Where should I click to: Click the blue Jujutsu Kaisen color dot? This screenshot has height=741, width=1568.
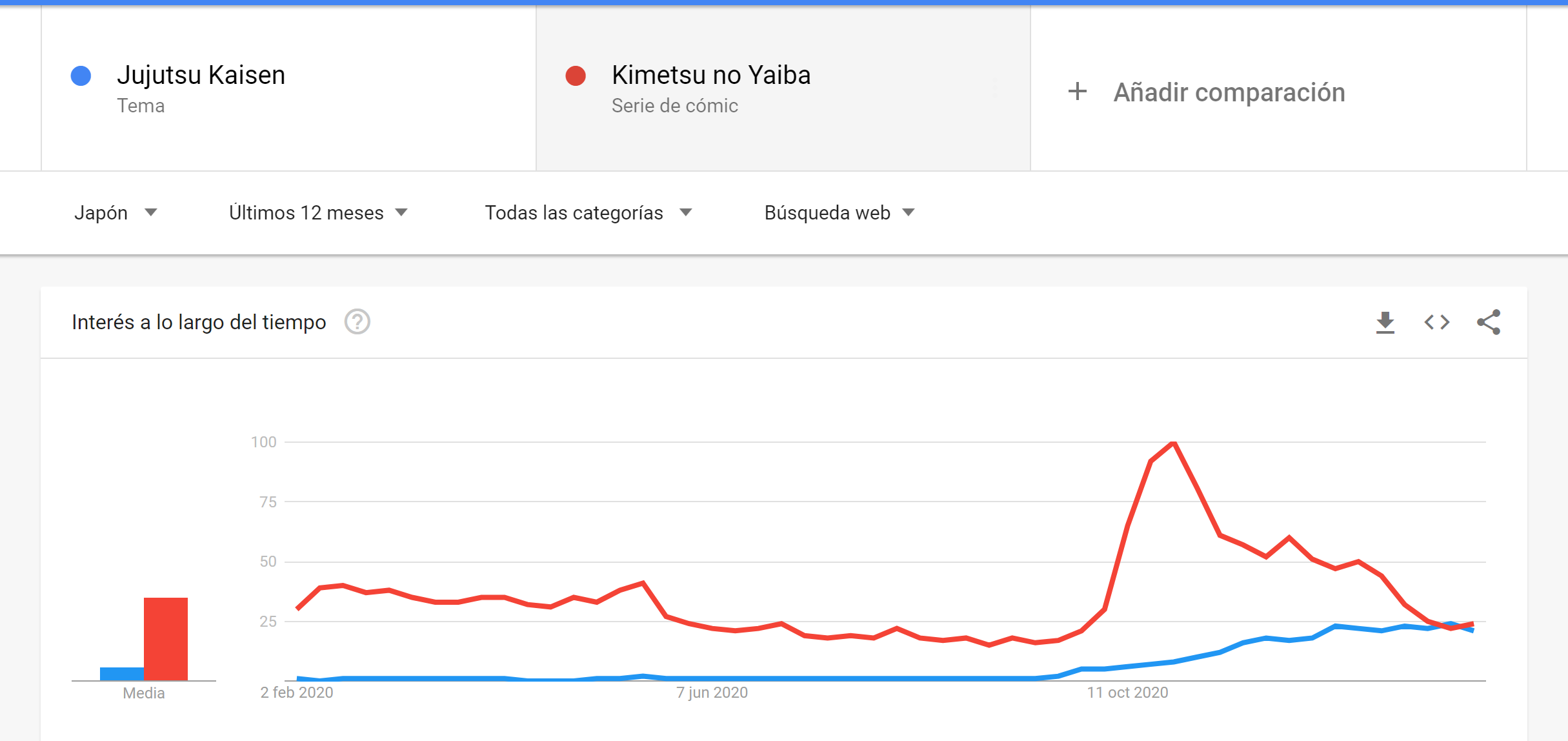tap(81, 76)
